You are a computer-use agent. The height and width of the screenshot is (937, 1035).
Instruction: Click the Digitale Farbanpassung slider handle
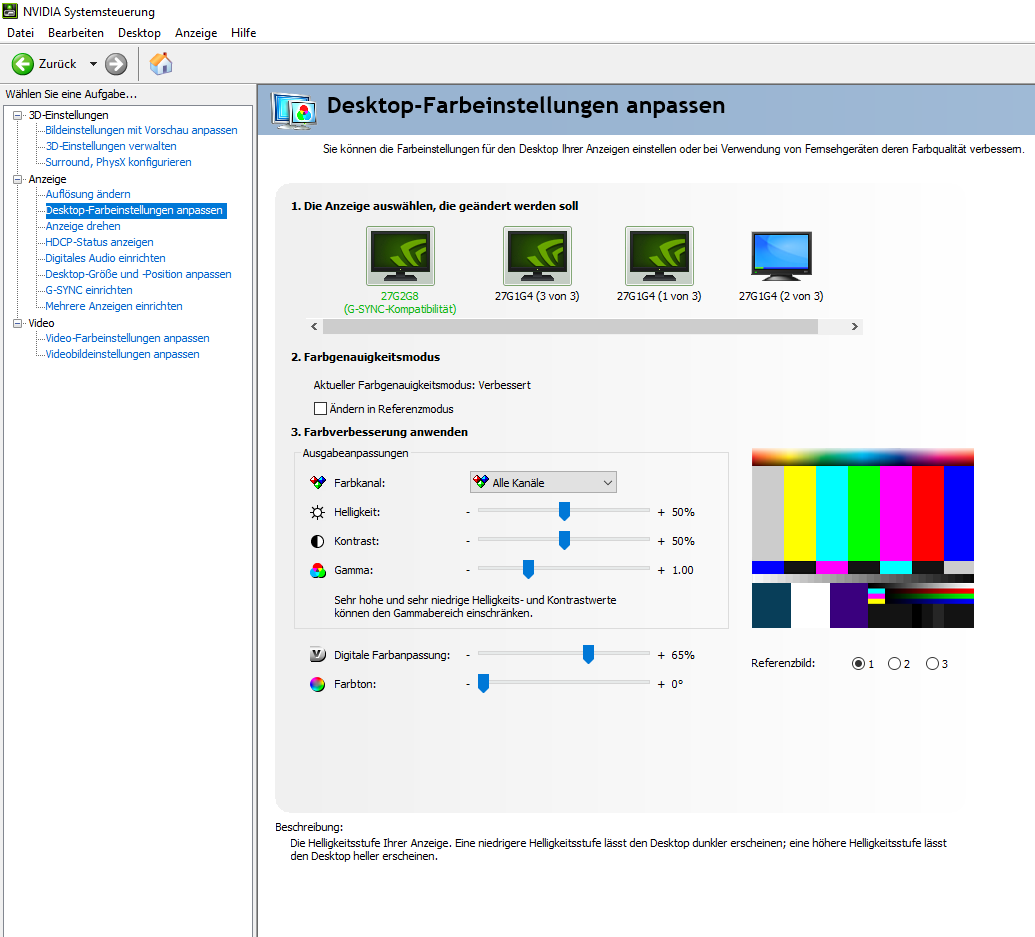(588, 654)
